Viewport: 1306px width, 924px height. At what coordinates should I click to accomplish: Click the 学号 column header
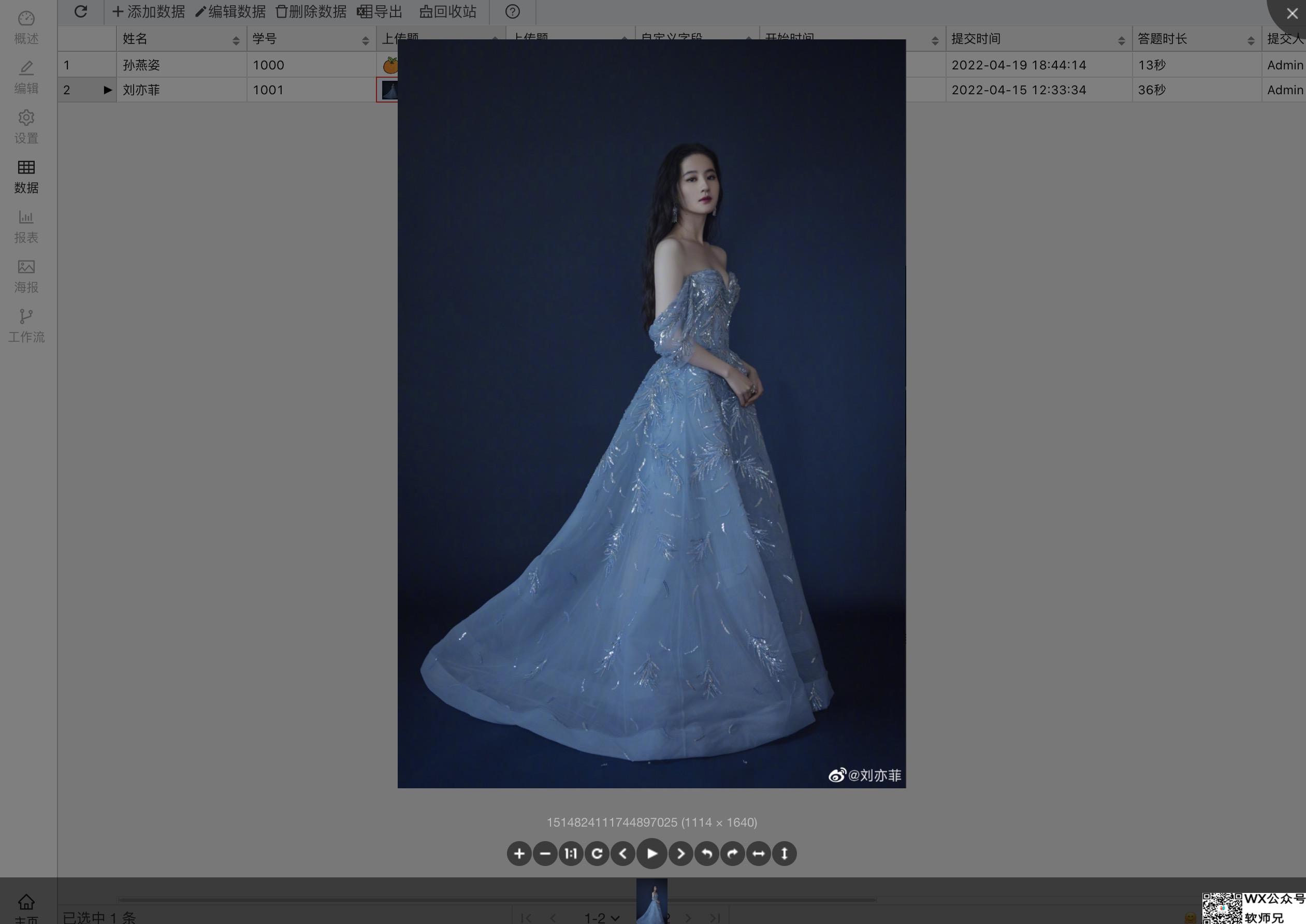311,39
